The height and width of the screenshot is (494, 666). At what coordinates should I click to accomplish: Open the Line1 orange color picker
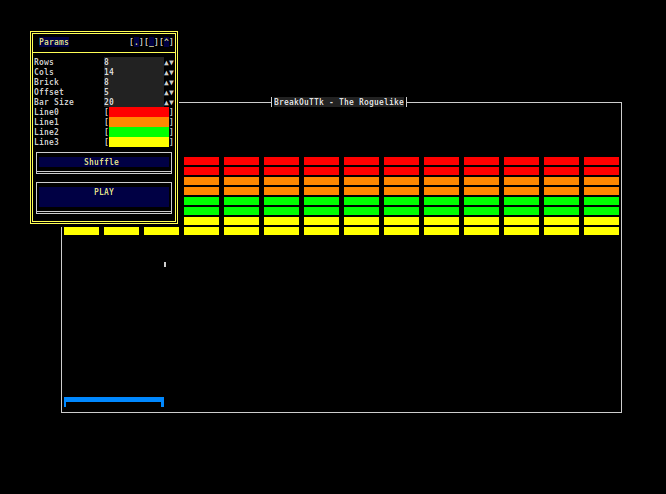139,122
